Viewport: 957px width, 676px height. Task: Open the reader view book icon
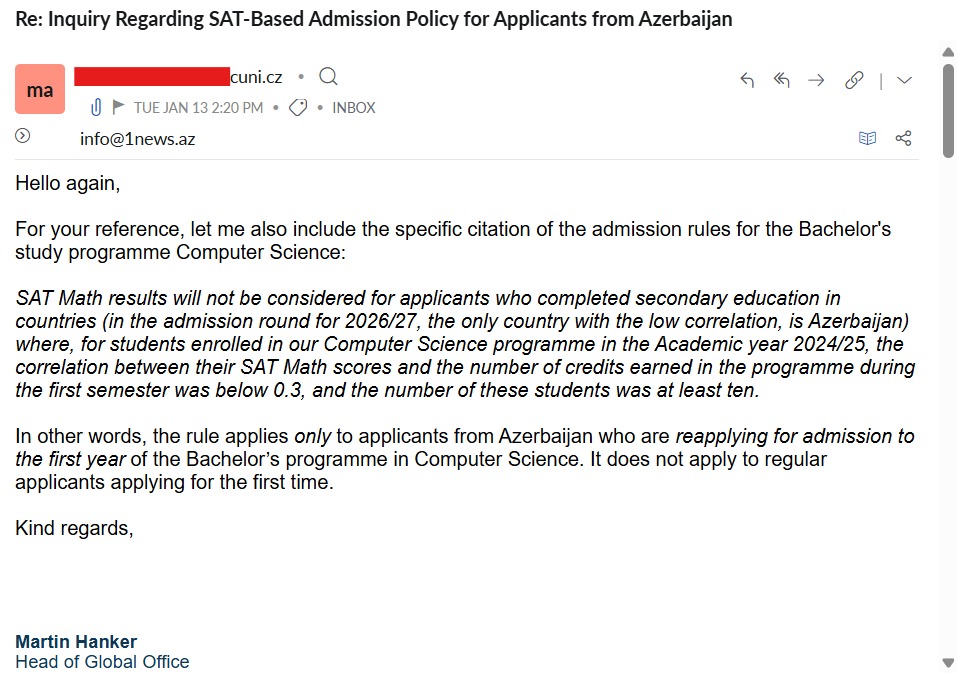(x=867, y=139)
